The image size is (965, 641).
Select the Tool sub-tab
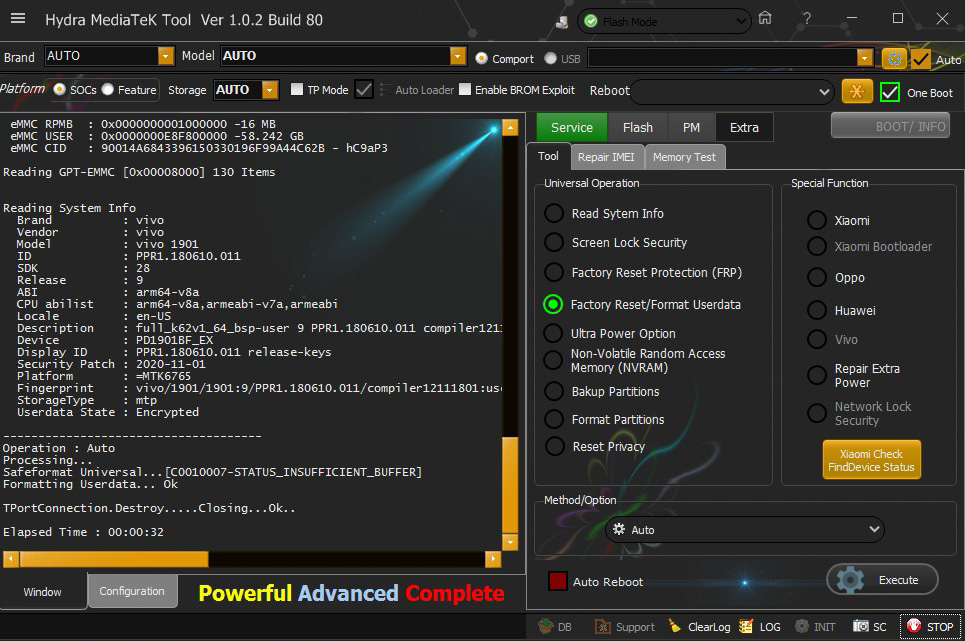548,156
